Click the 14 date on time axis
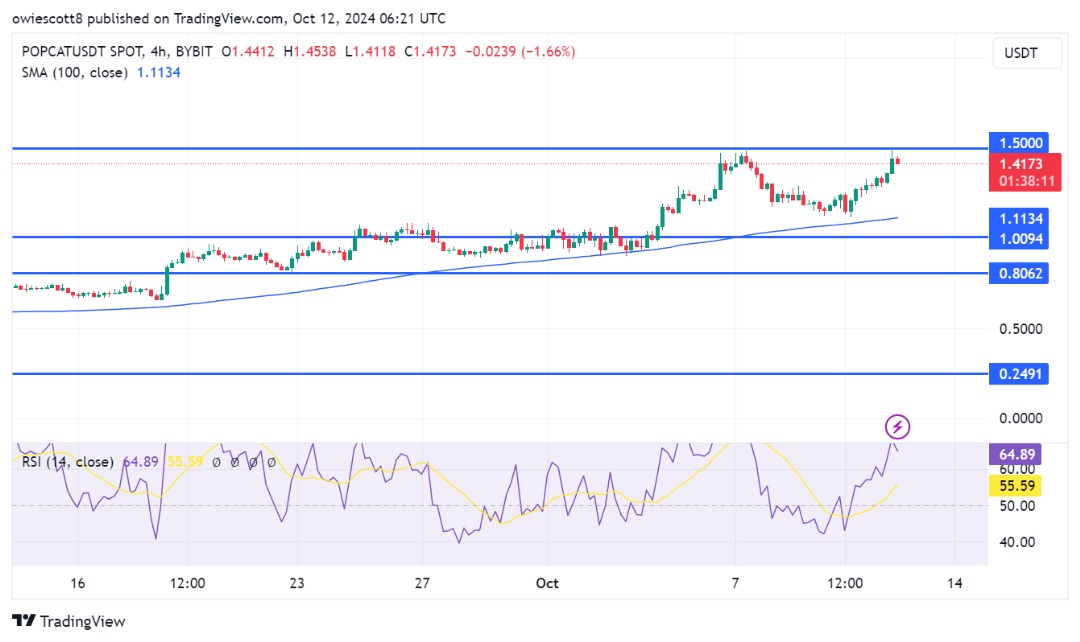 point(954,583)
